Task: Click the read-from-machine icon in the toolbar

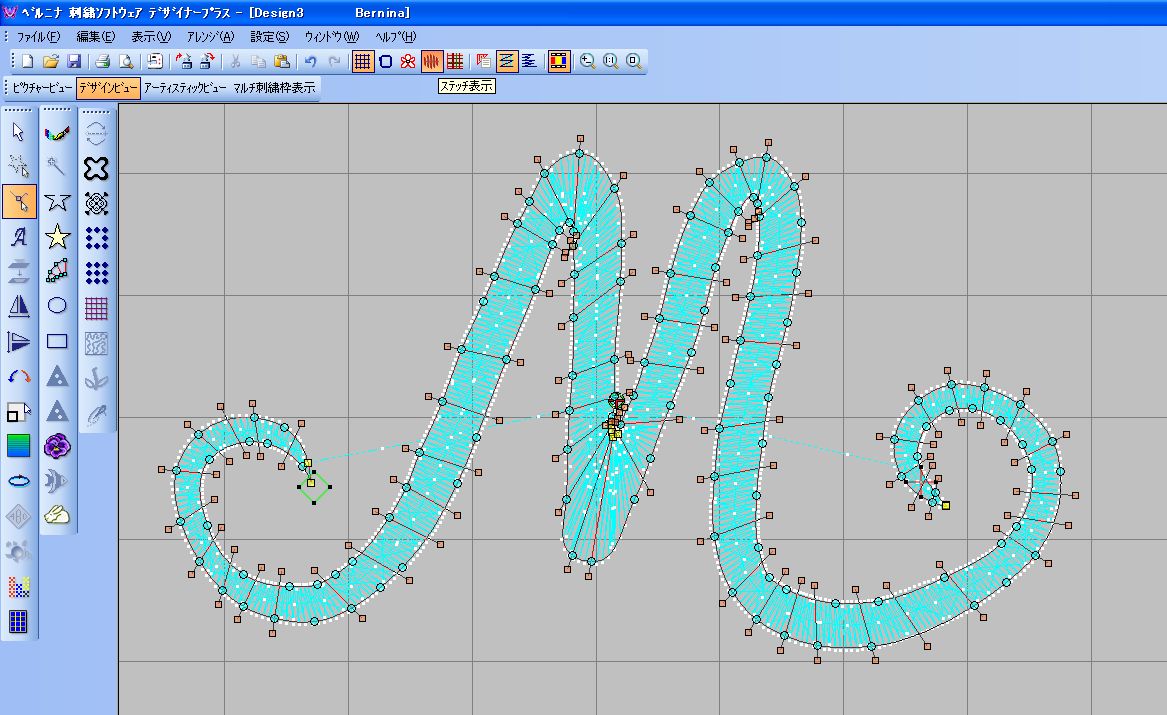Action: pos(207,61)
